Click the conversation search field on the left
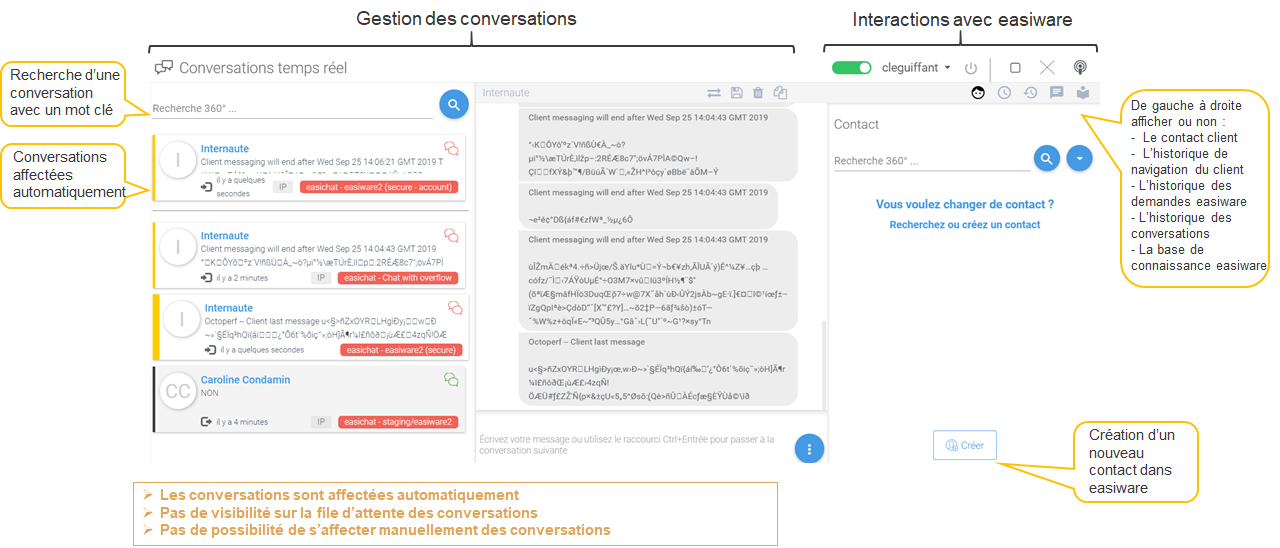The image size is (1280, 548). (292, 108)
